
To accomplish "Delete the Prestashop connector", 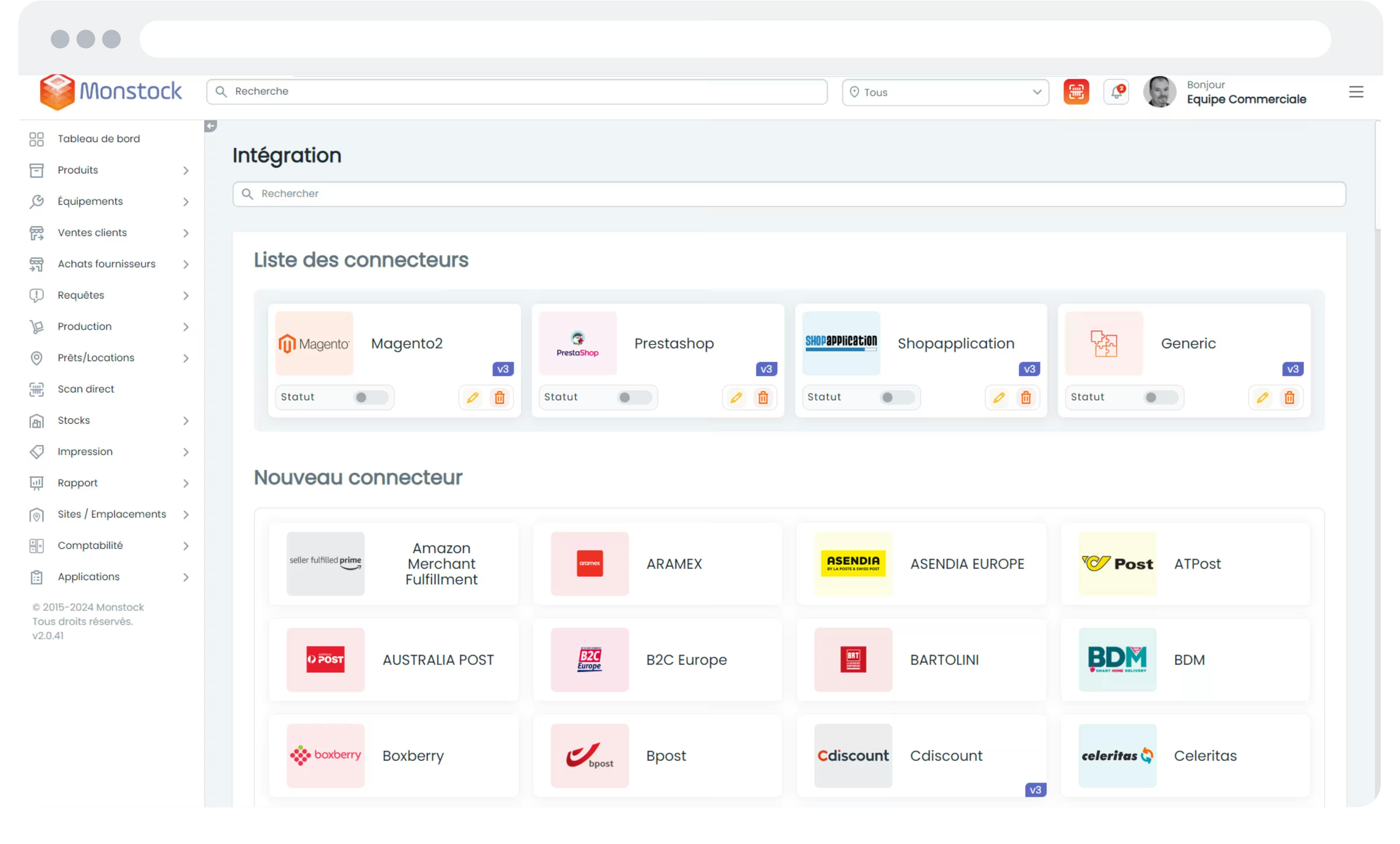I will click(x=763, y=397).
